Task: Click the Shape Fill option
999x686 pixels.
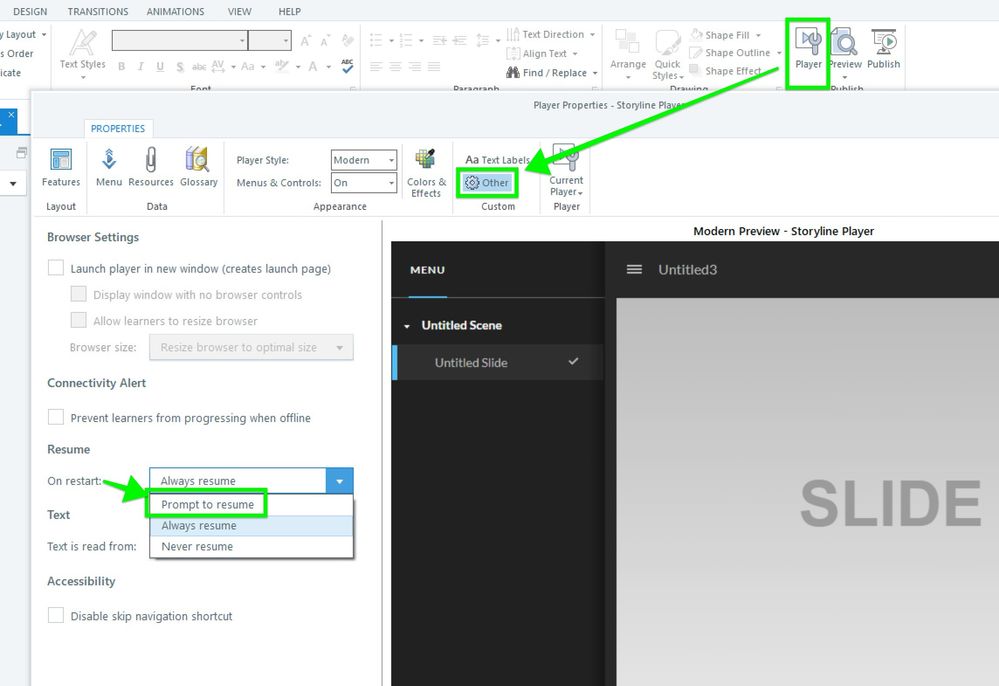Action: 721,35
